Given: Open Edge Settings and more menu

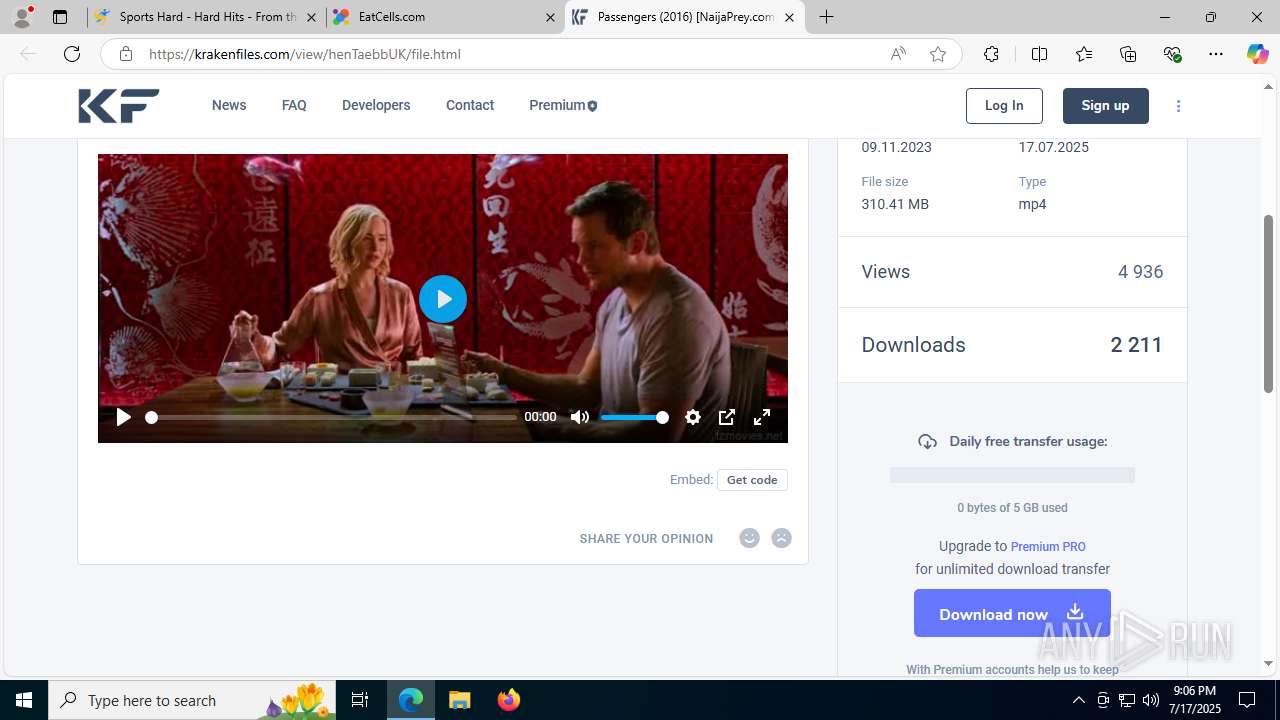Looking at the screenshot, I should pyautogui.click(x=1216, y=54).
